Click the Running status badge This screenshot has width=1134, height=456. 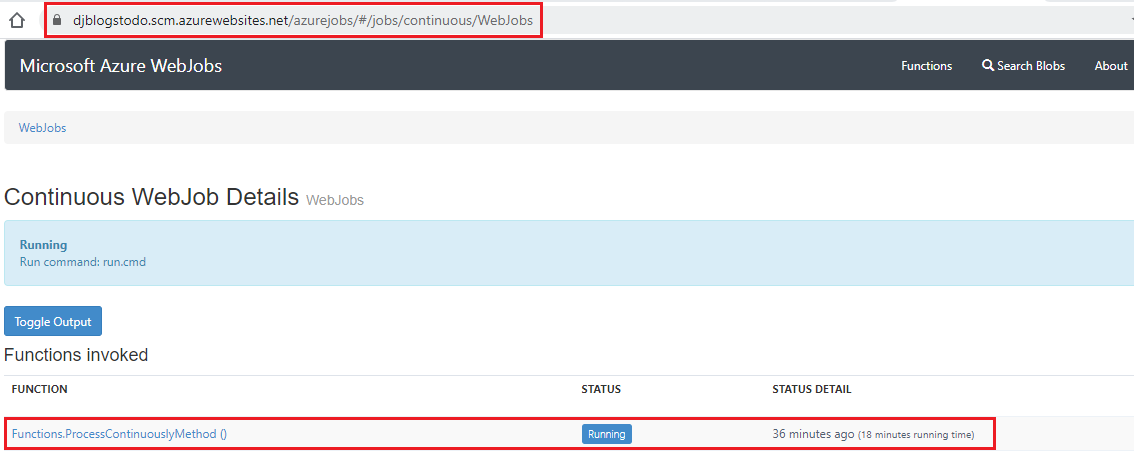tap(607, 434)
